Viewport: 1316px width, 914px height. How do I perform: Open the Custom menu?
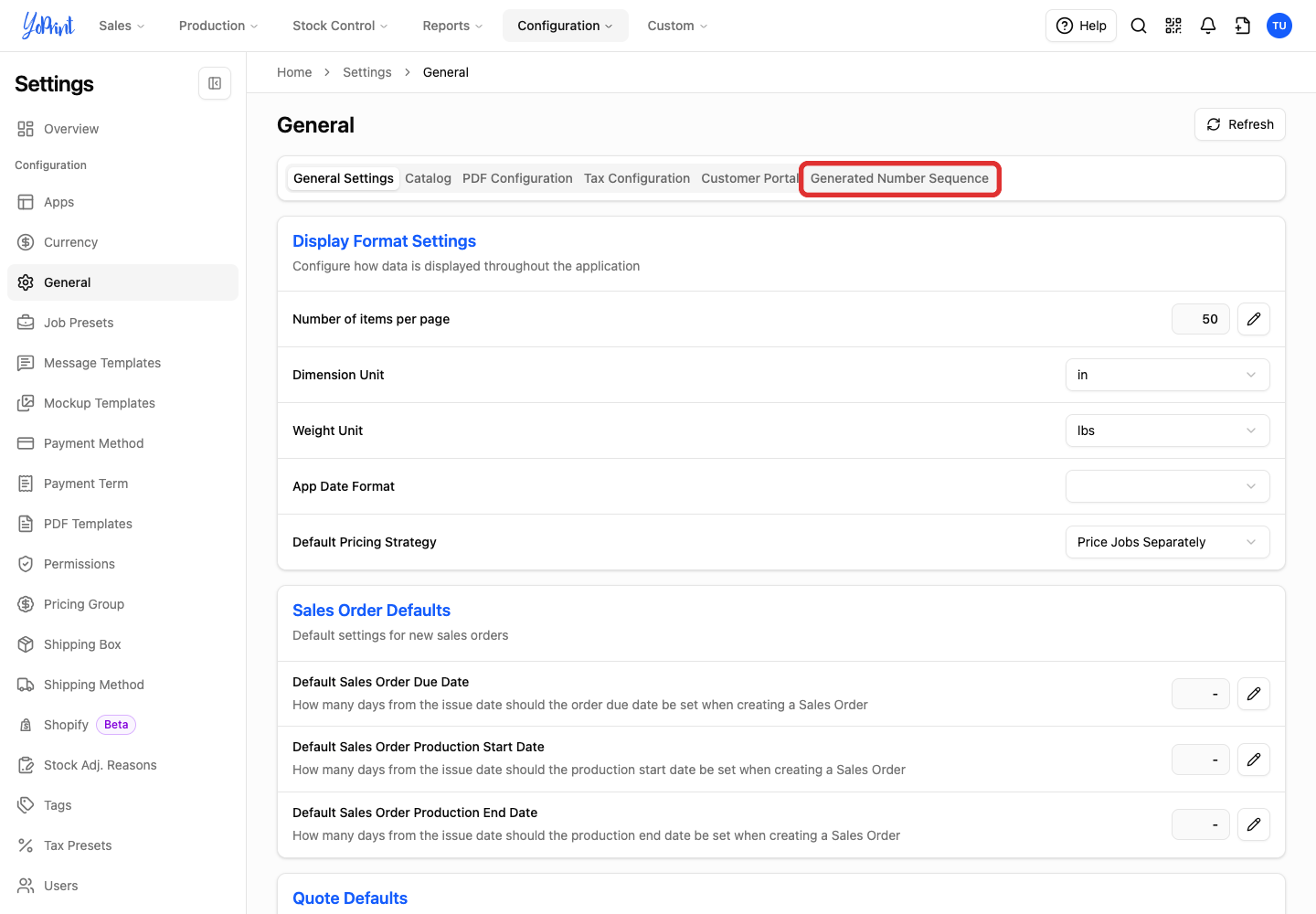677,26
